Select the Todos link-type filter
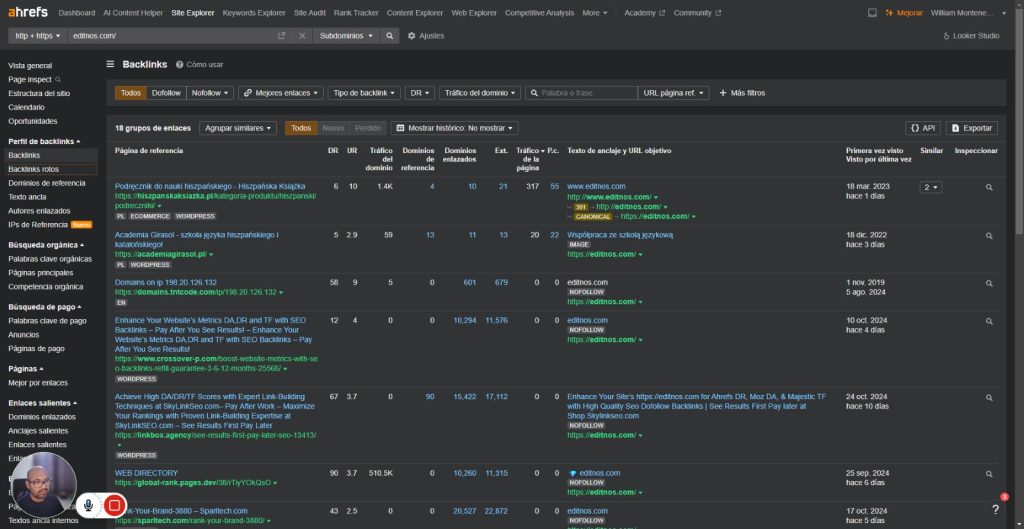 131,93
